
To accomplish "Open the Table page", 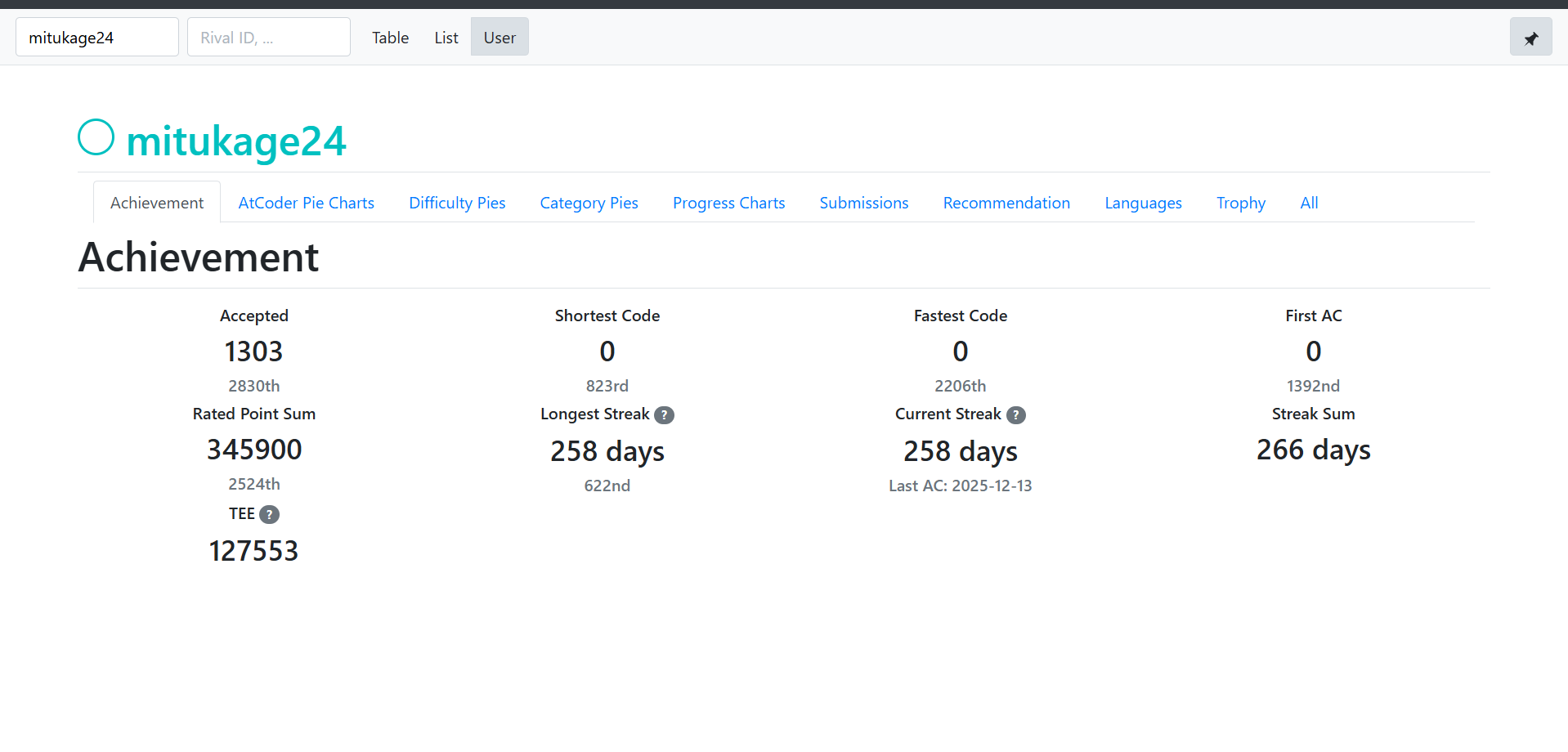I will pos(390,38).
